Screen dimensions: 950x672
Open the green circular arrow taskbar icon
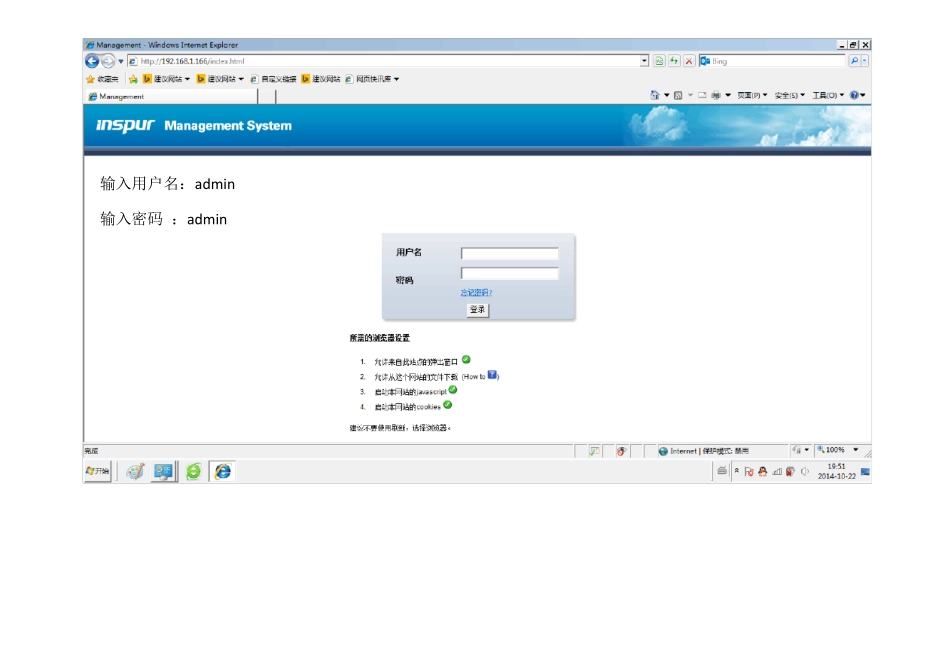[193, 471]
